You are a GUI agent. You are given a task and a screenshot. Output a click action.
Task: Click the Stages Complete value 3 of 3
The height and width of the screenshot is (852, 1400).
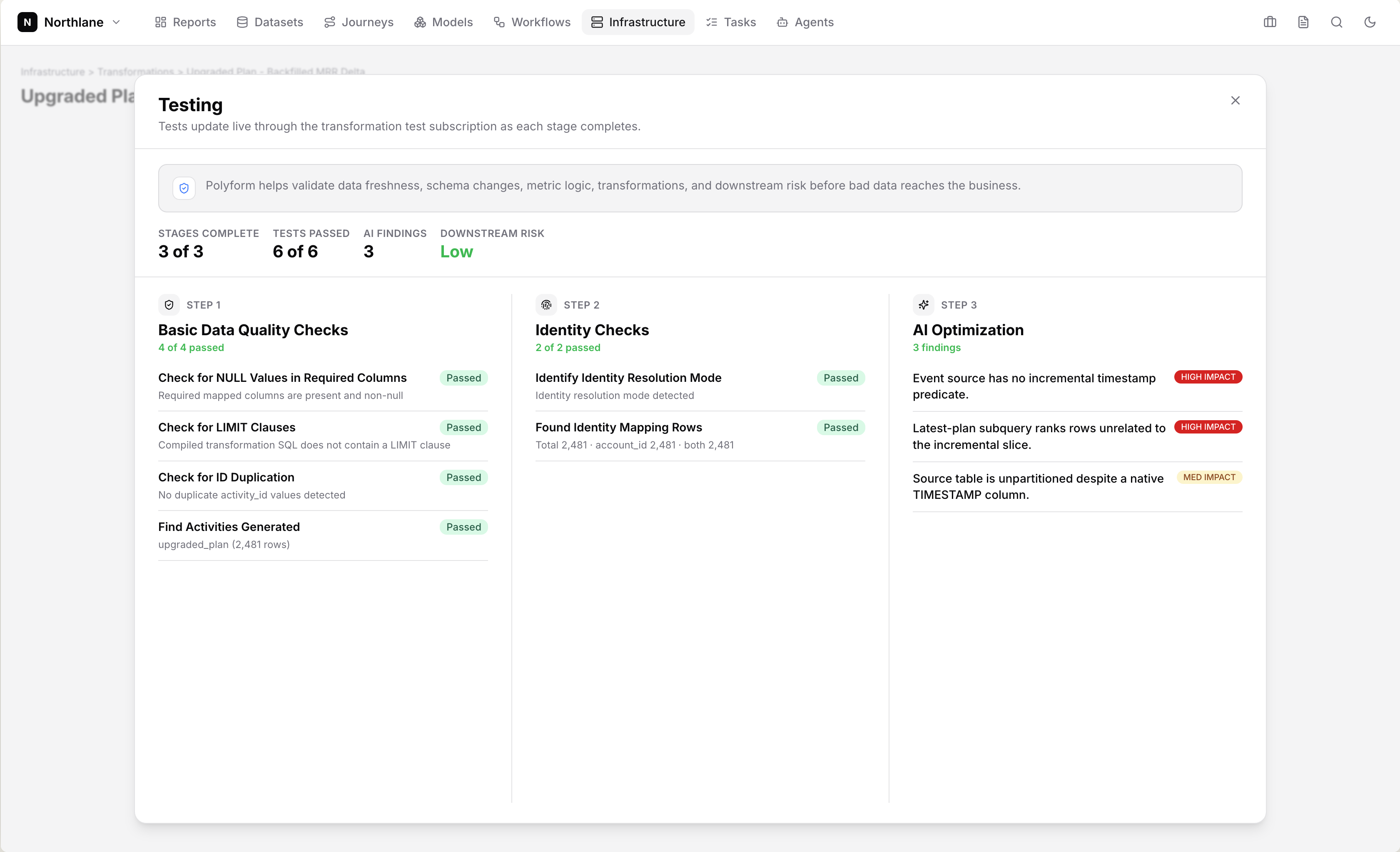tap(181, 252)
